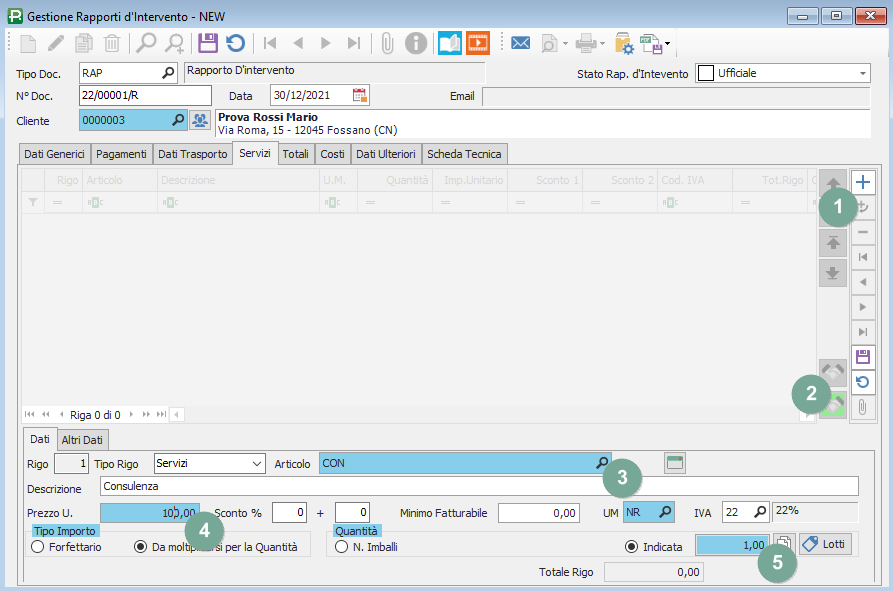Add a new row with the plus icon
The width and height of the screenshot is (893, 591).
tap(862, 182)
